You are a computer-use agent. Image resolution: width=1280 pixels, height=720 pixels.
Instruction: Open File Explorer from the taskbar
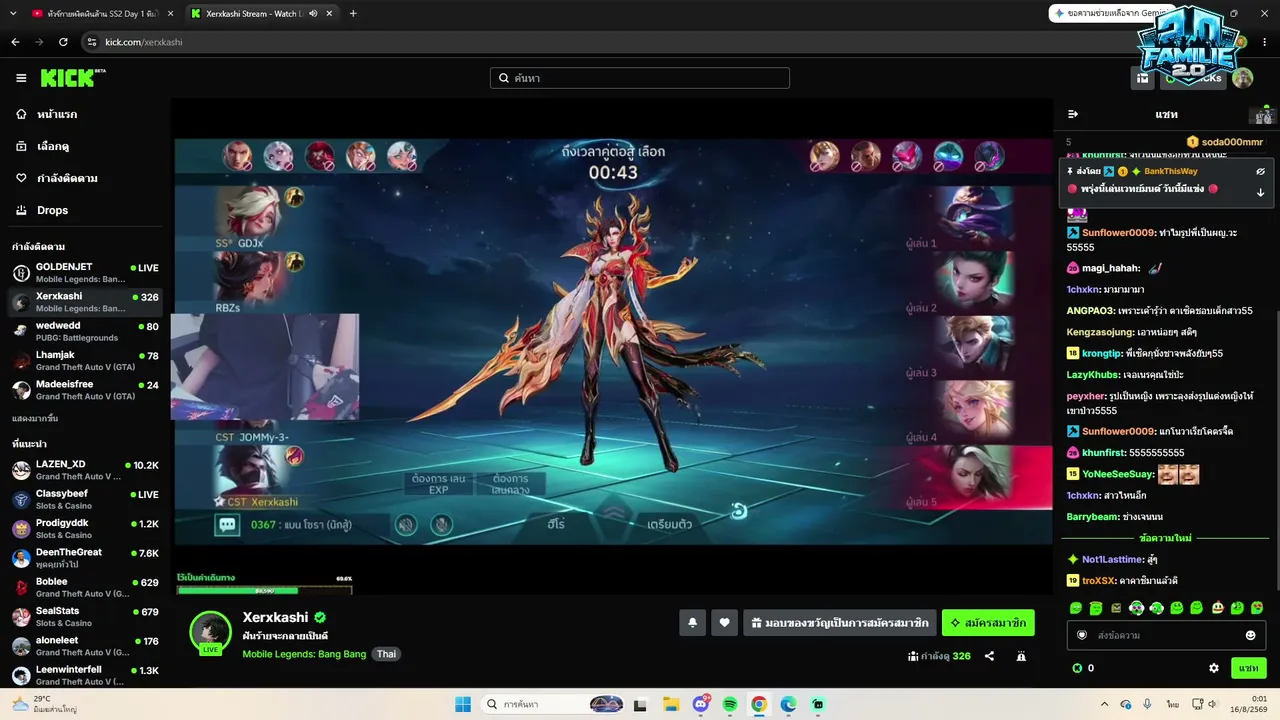tap(671, 704)
